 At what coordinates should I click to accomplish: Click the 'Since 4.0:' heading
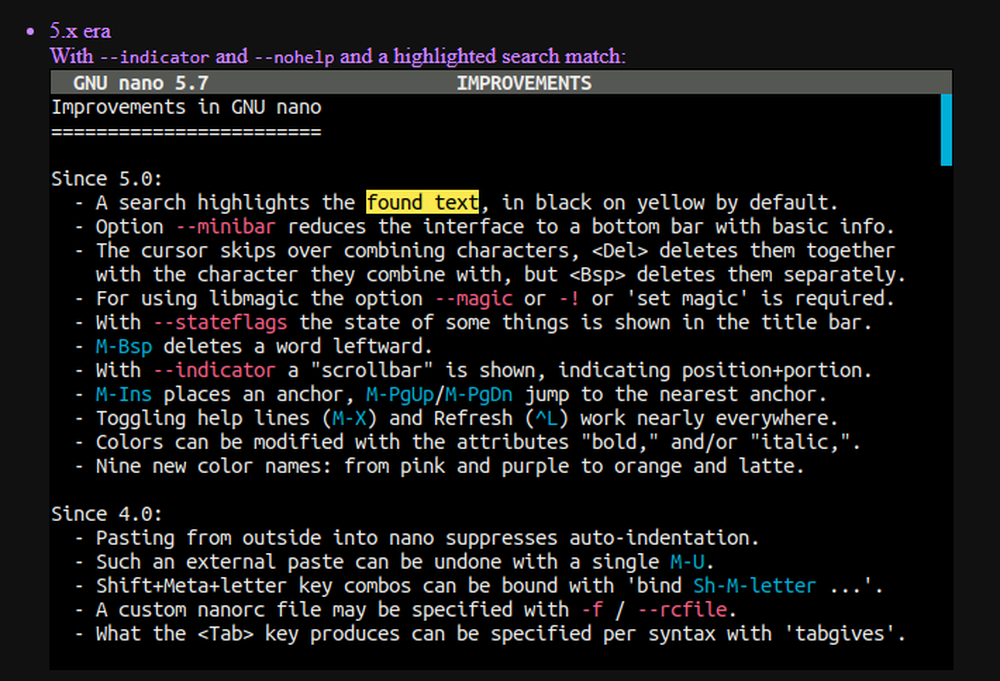tap(107, 514)
